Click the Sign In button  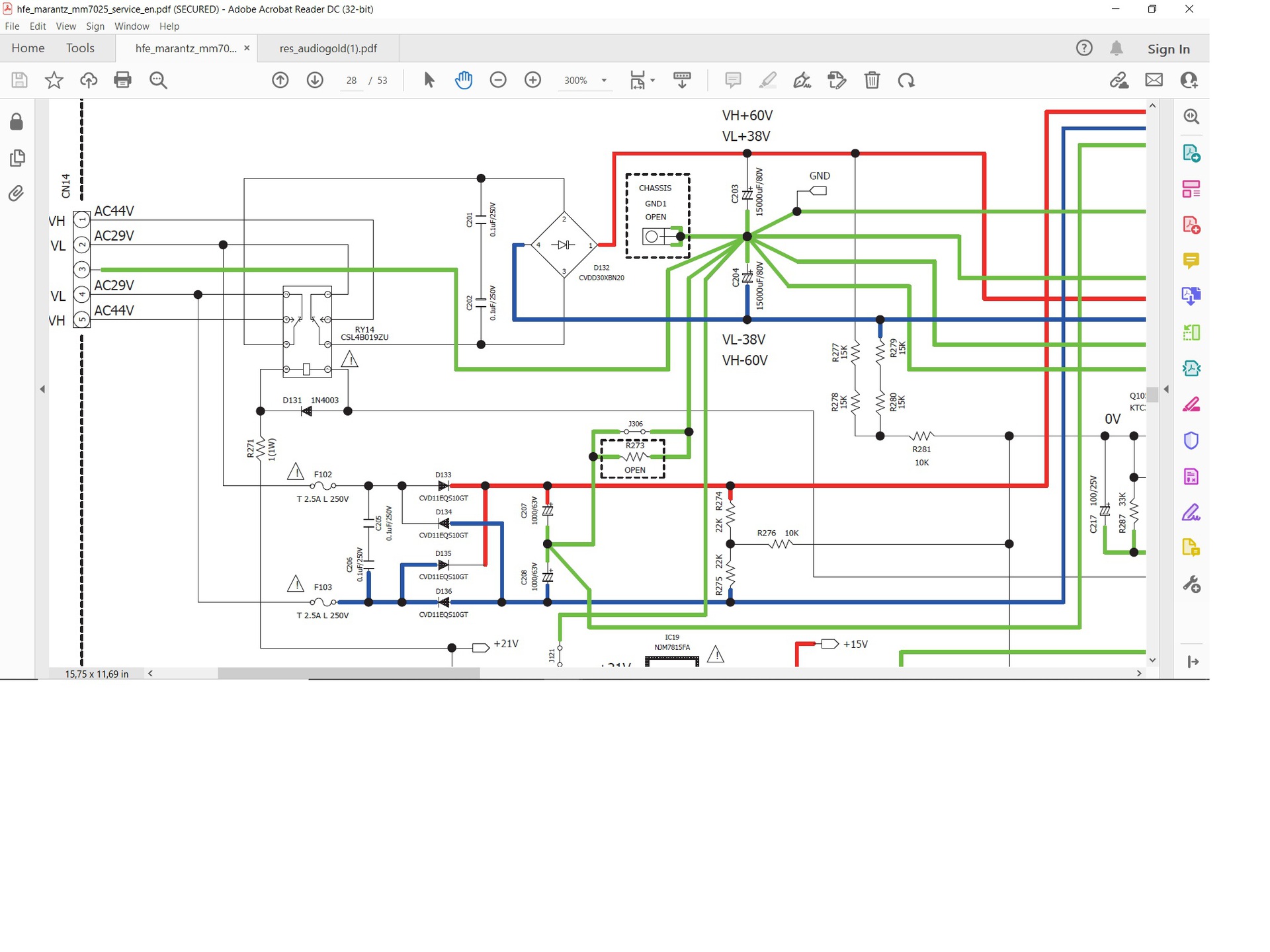click(1168, 49)
